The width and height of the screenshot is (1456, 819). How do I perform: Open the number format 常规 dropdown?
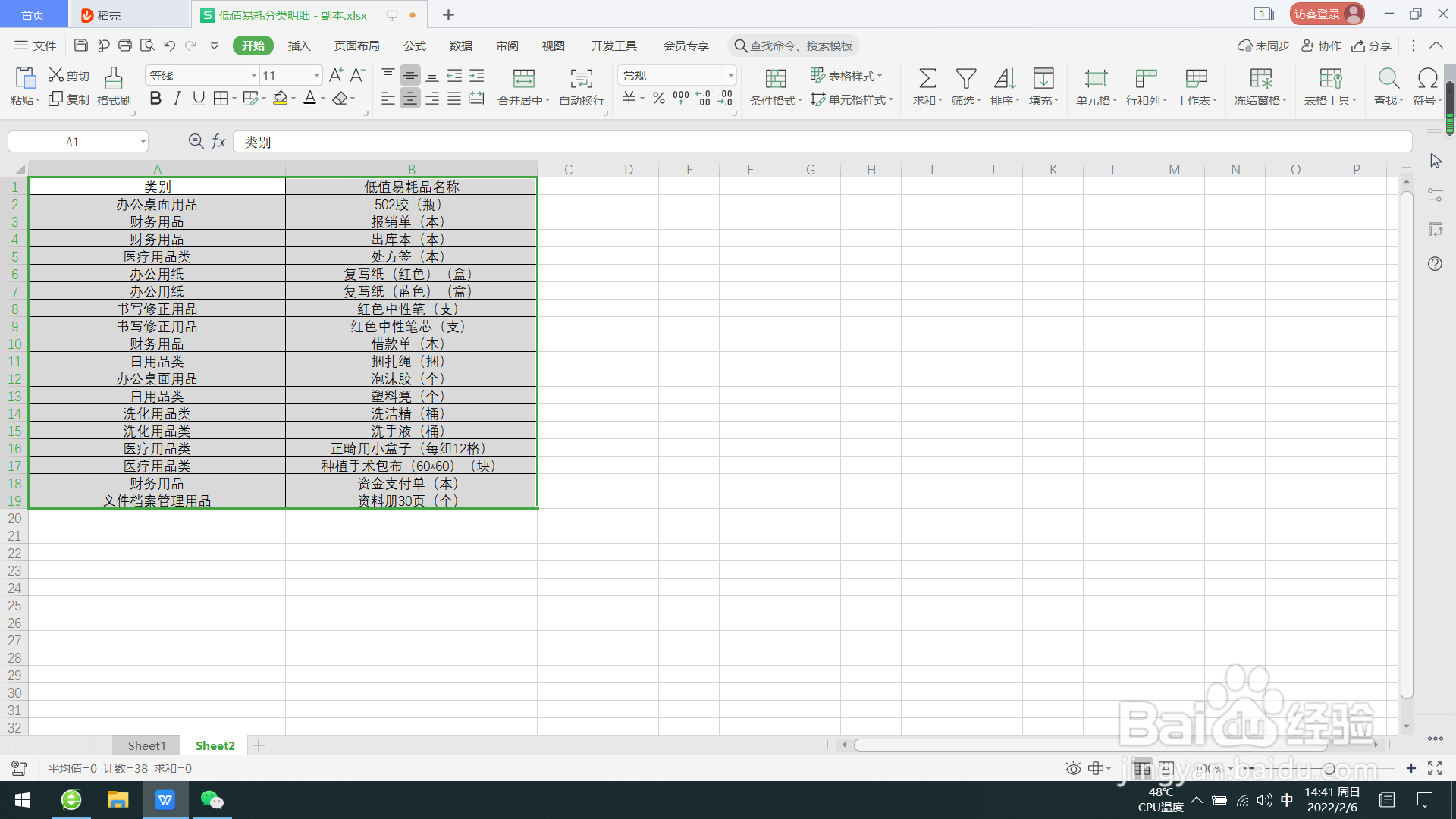pos(730,76)
